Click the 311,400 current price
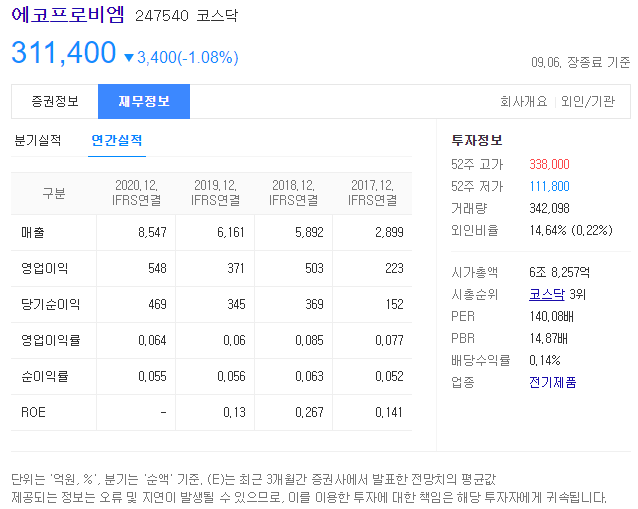638x509 pixels. click(x=64, y=52)
